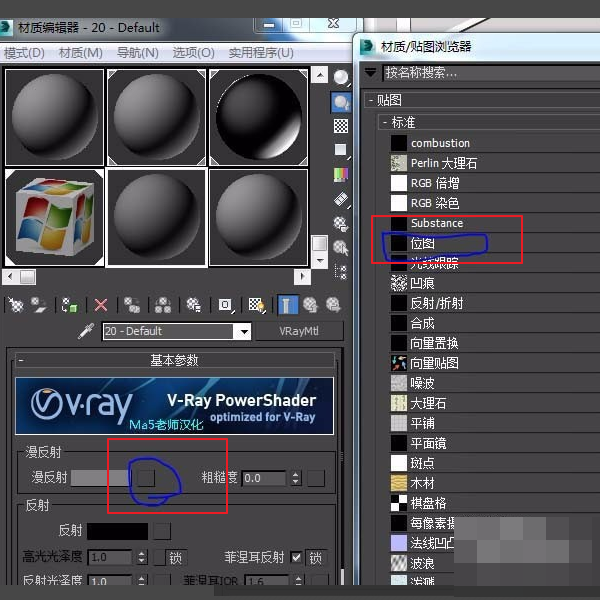This screenshot has height=600, width=600.
Task: Collapse the 标准 subgroup
Action: coord(385,122)
